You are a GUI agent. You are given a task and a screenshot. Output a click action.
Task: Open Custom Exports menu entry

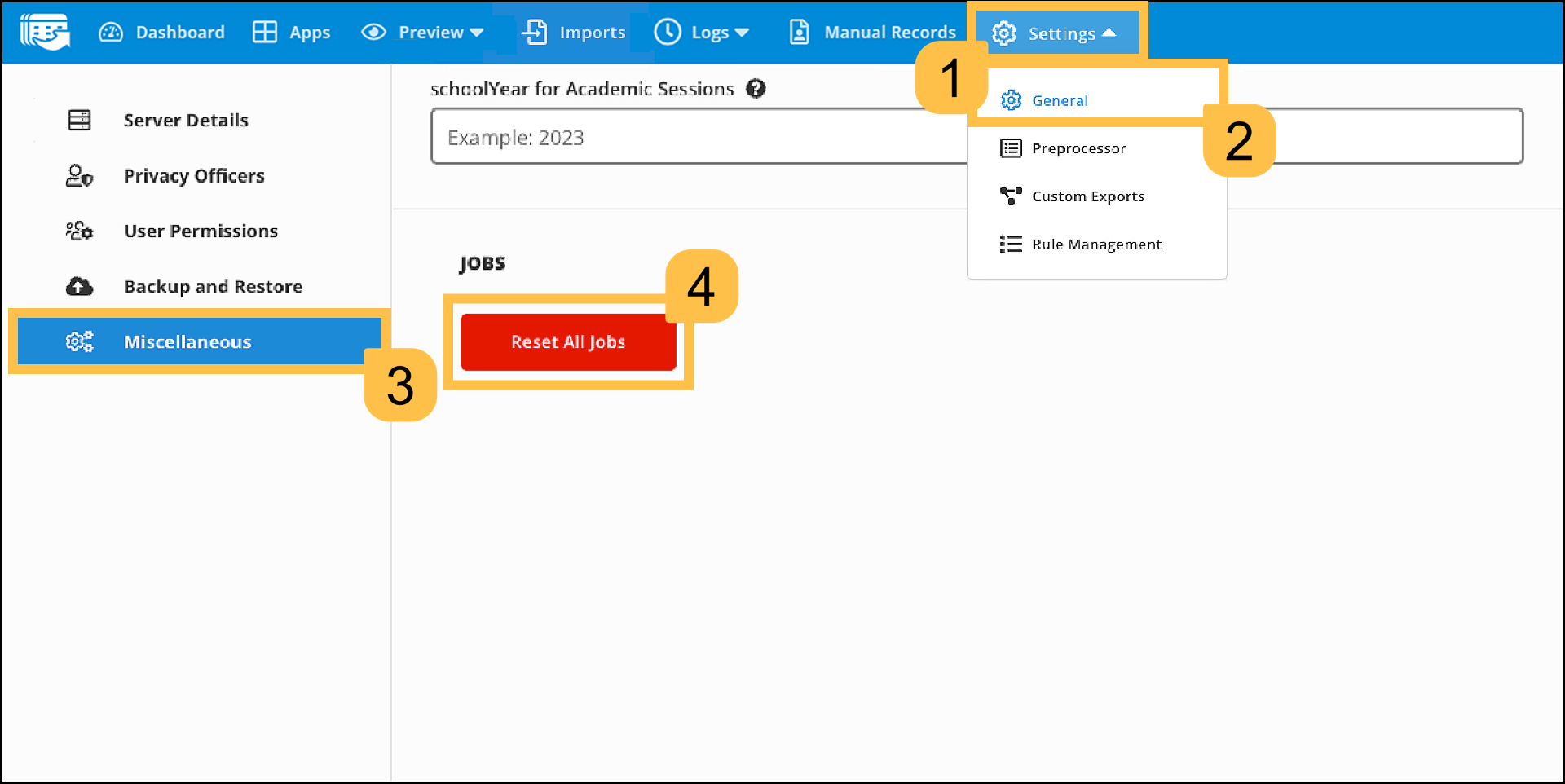click(1087, 196)
